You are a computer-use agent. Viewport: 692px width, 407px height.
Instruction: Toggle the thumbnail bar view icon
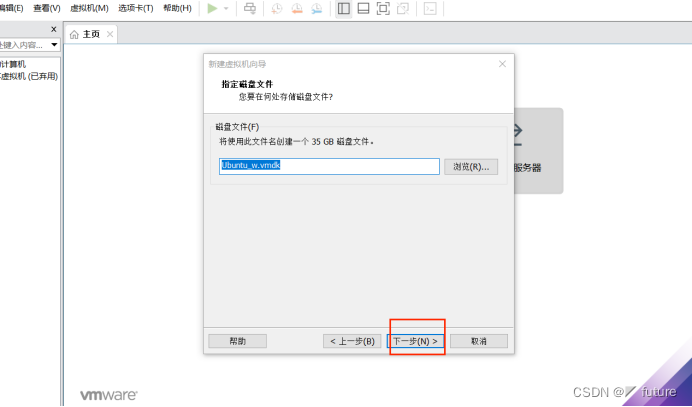click(363, 8)
